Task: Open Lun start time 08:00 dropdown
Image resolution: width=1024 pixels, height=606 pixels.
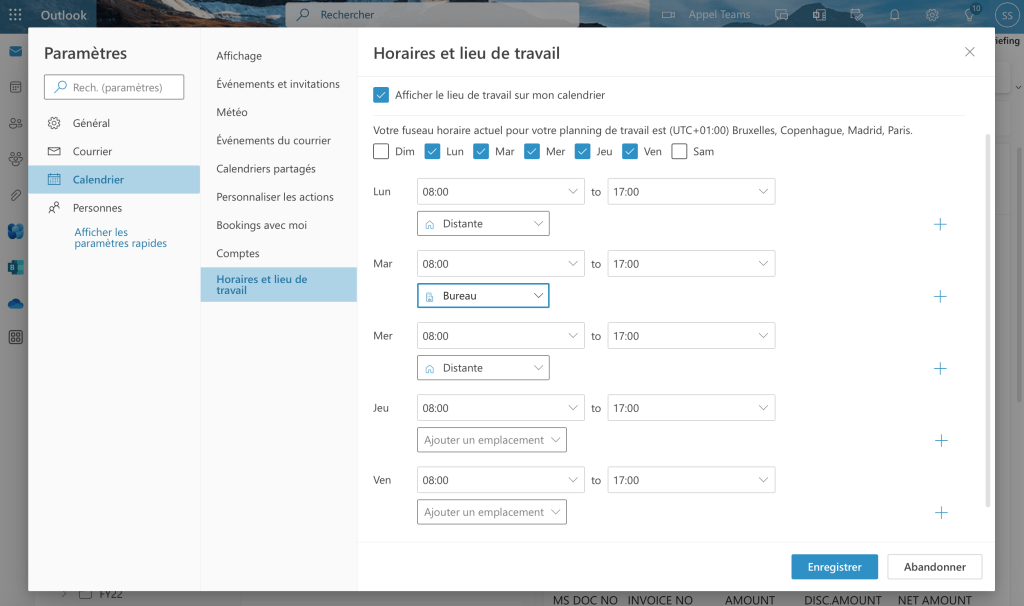Action: pos(500,192)
